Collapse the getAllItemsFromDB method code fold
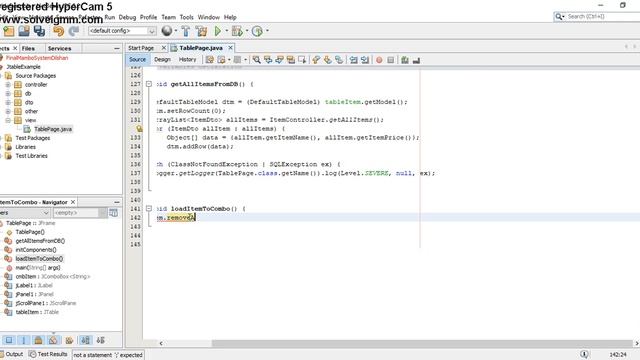640x360 pixels. click(149, 84)
